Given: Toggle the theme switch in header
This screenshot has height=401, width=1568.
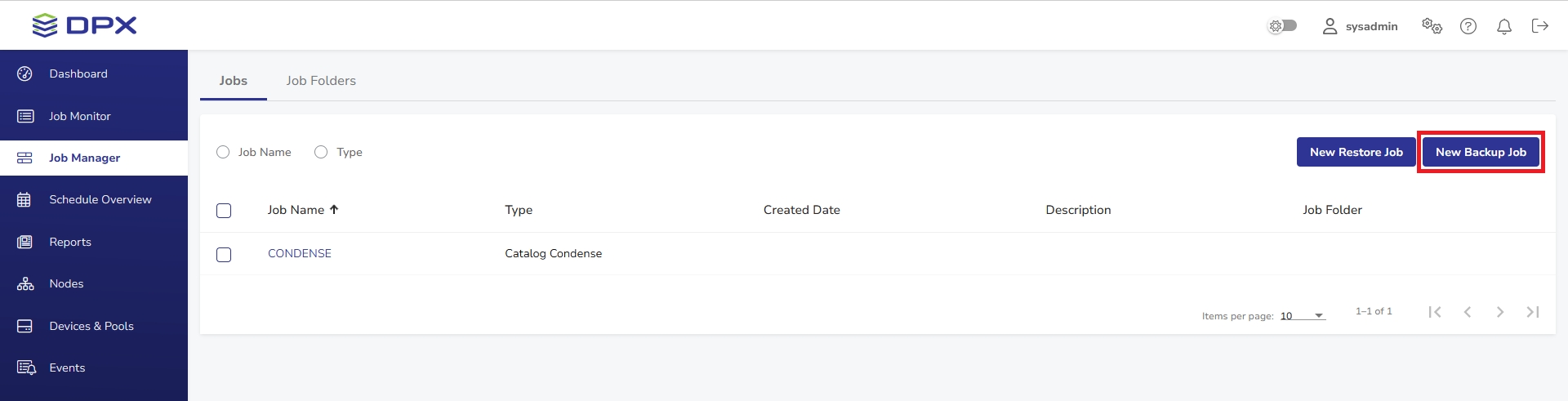Looking at the screenshot, I should (1282, 26).
